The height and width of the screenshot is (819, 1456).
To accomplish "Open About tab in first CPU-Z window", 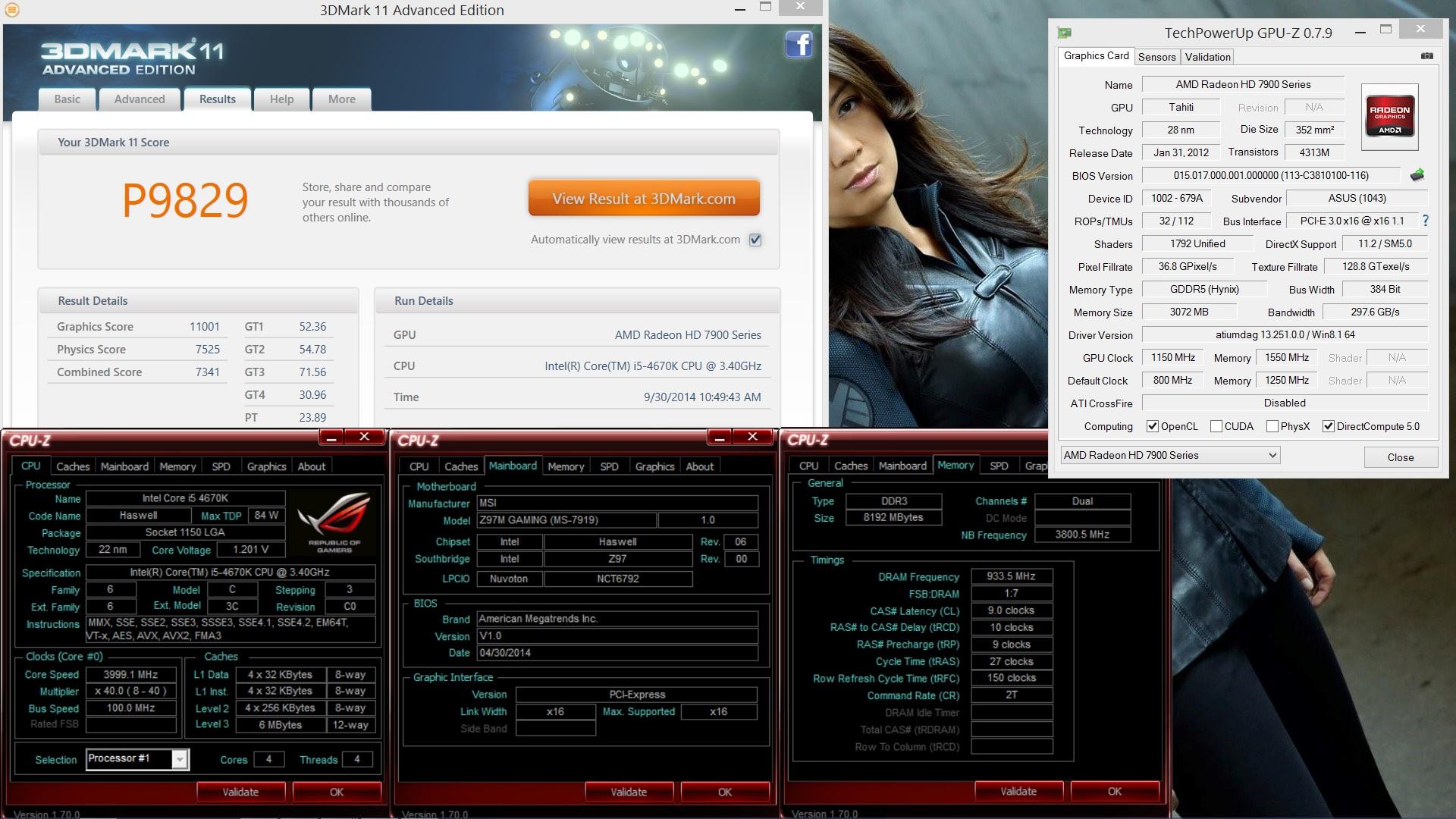I will click(x=312, y=466).
